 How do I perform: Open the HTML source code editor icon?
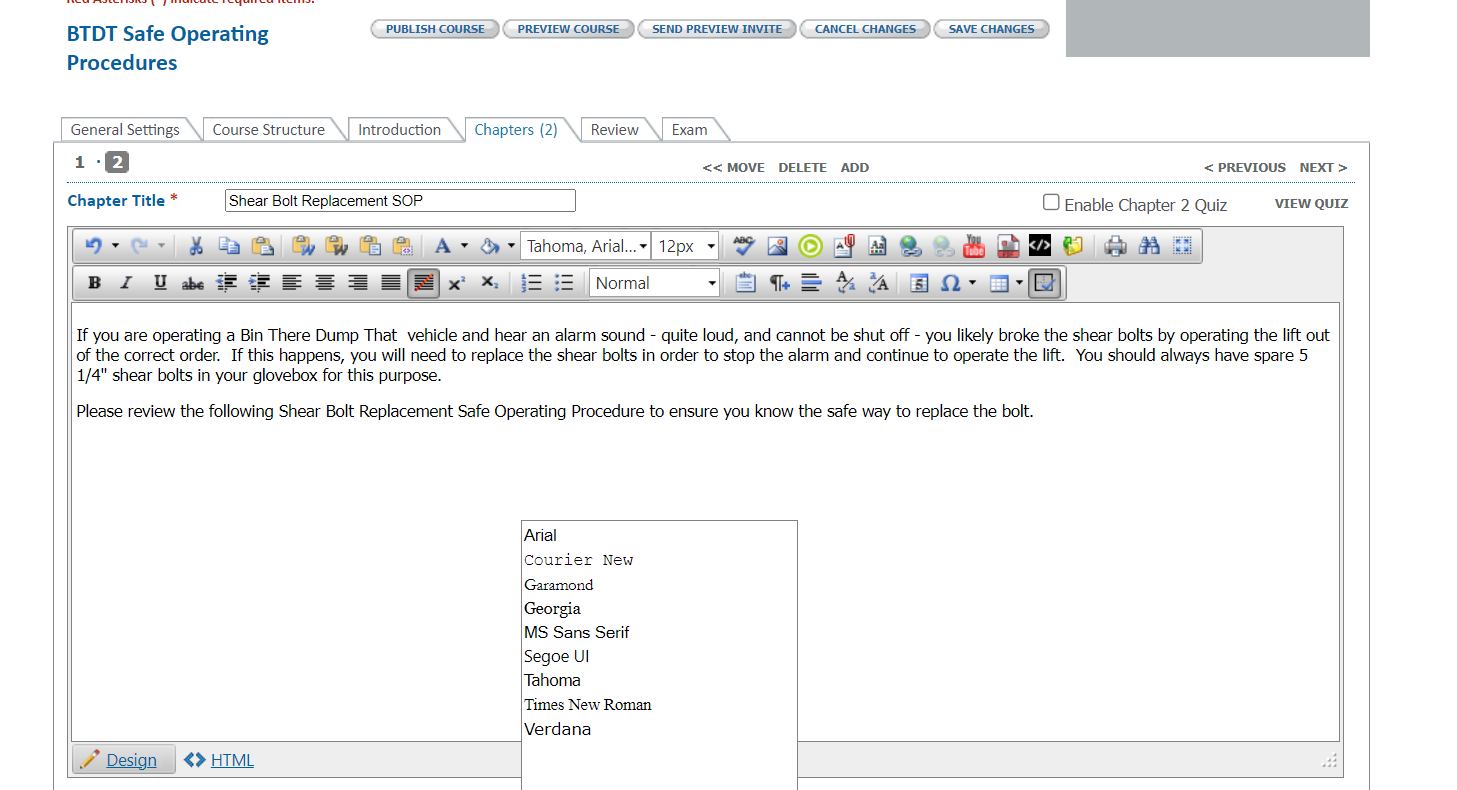coord(1040,245)
